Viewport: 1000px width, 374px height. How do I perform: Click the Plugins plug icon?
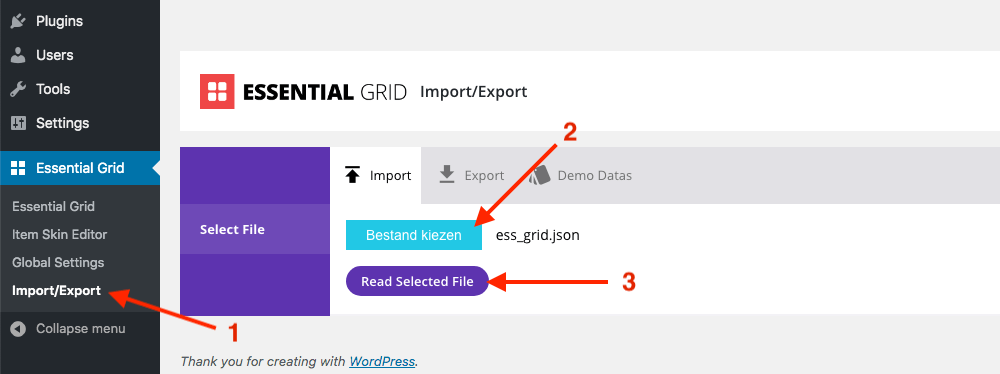18,21
